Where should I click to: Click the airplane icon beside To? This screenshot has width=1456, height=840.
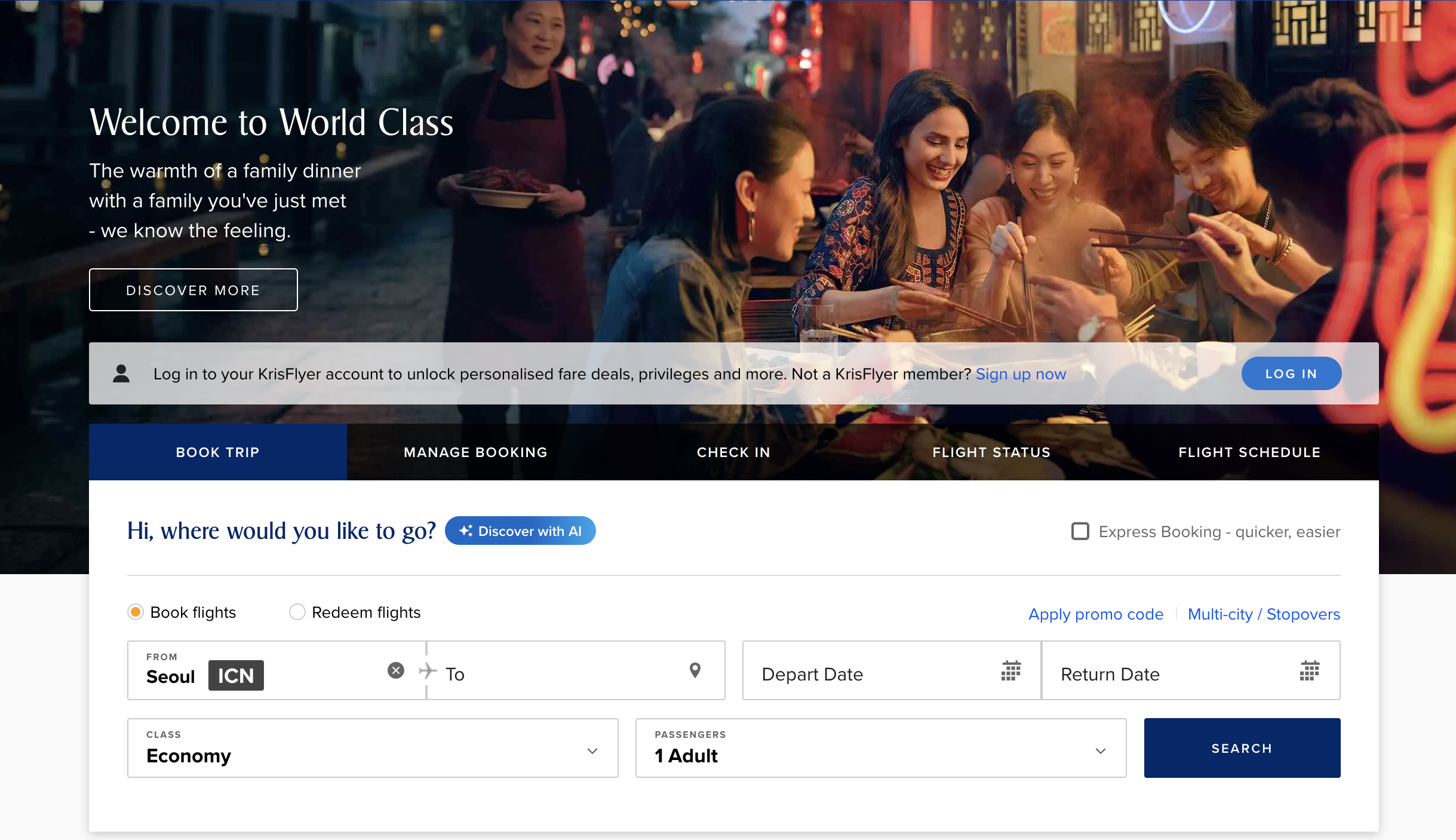428,671
